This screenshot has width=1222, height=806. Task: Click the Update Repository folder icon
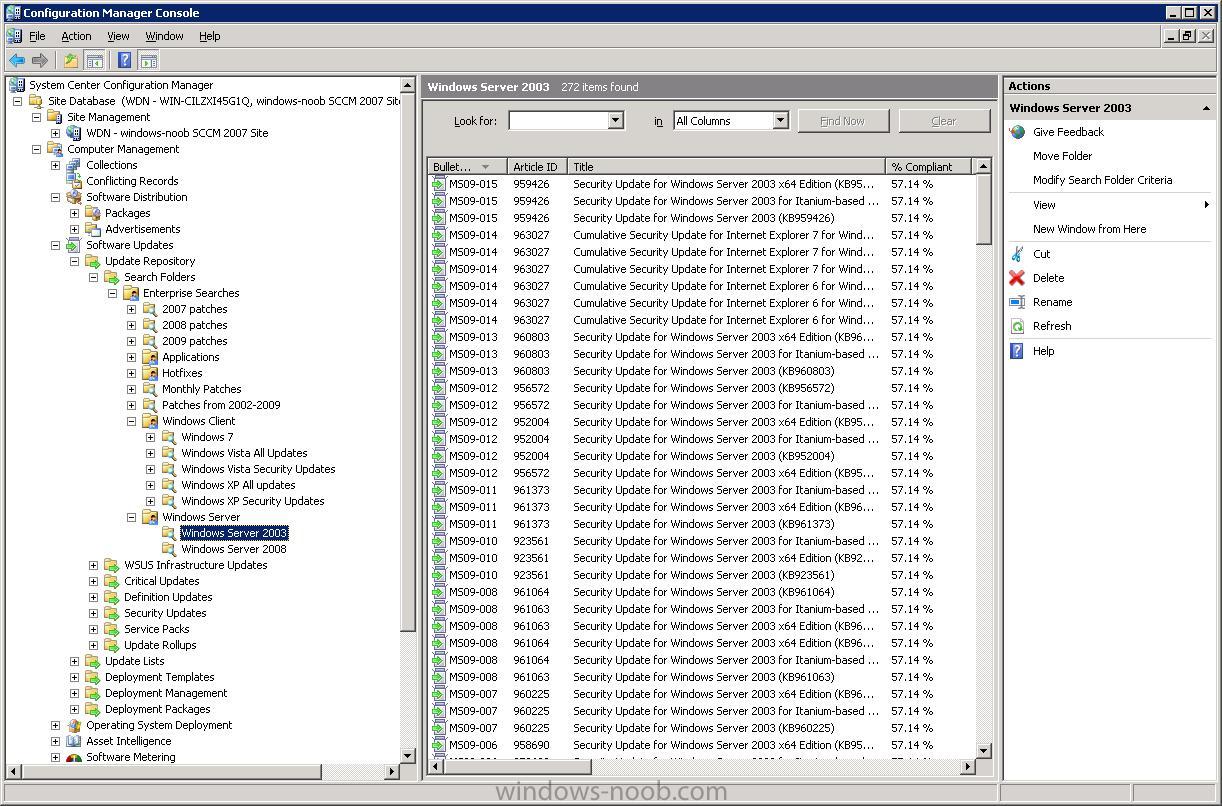coord(93,261)
